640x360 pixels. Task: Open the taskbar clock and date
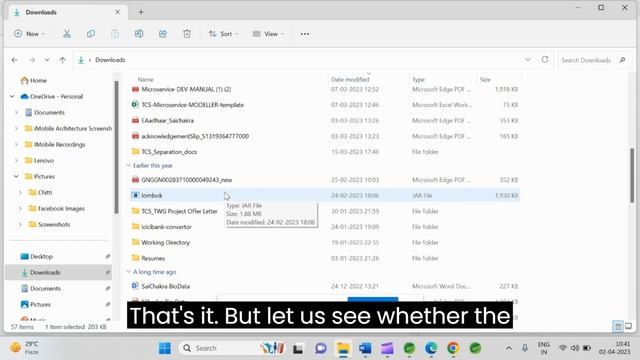click(614, 348)
